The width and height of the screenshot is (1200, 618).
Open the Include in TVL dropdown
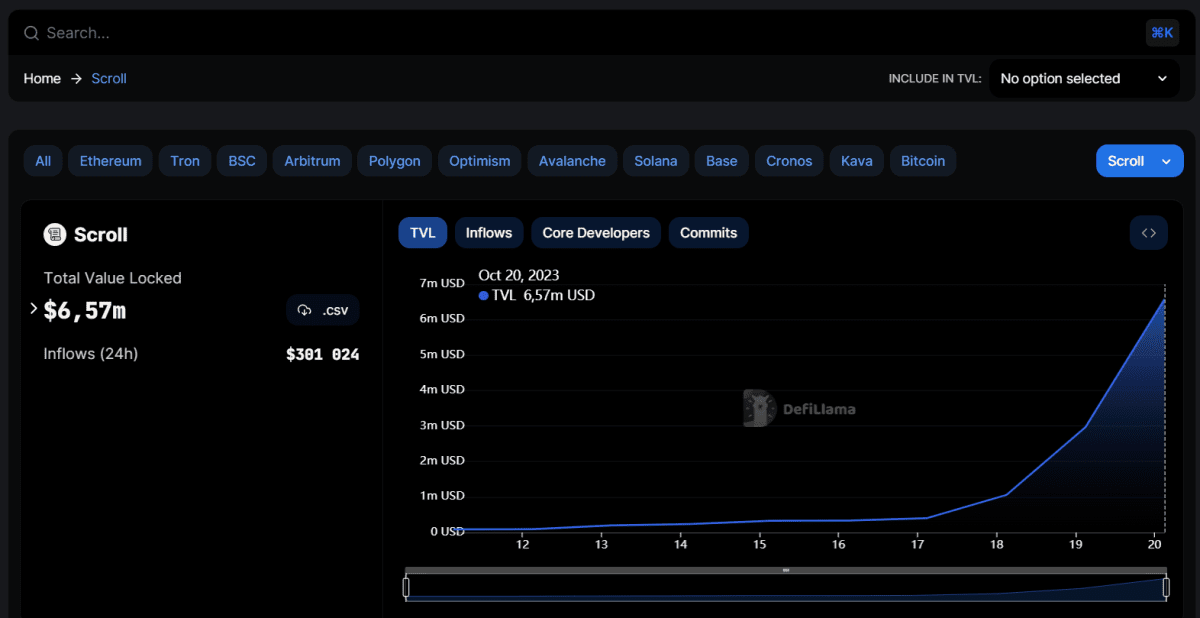click(1084, 78)
